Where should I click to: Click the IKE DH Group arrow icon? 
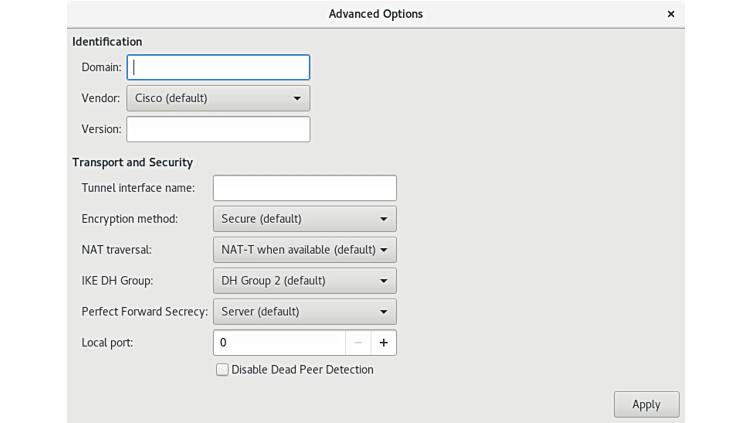(x=384, y=281)
